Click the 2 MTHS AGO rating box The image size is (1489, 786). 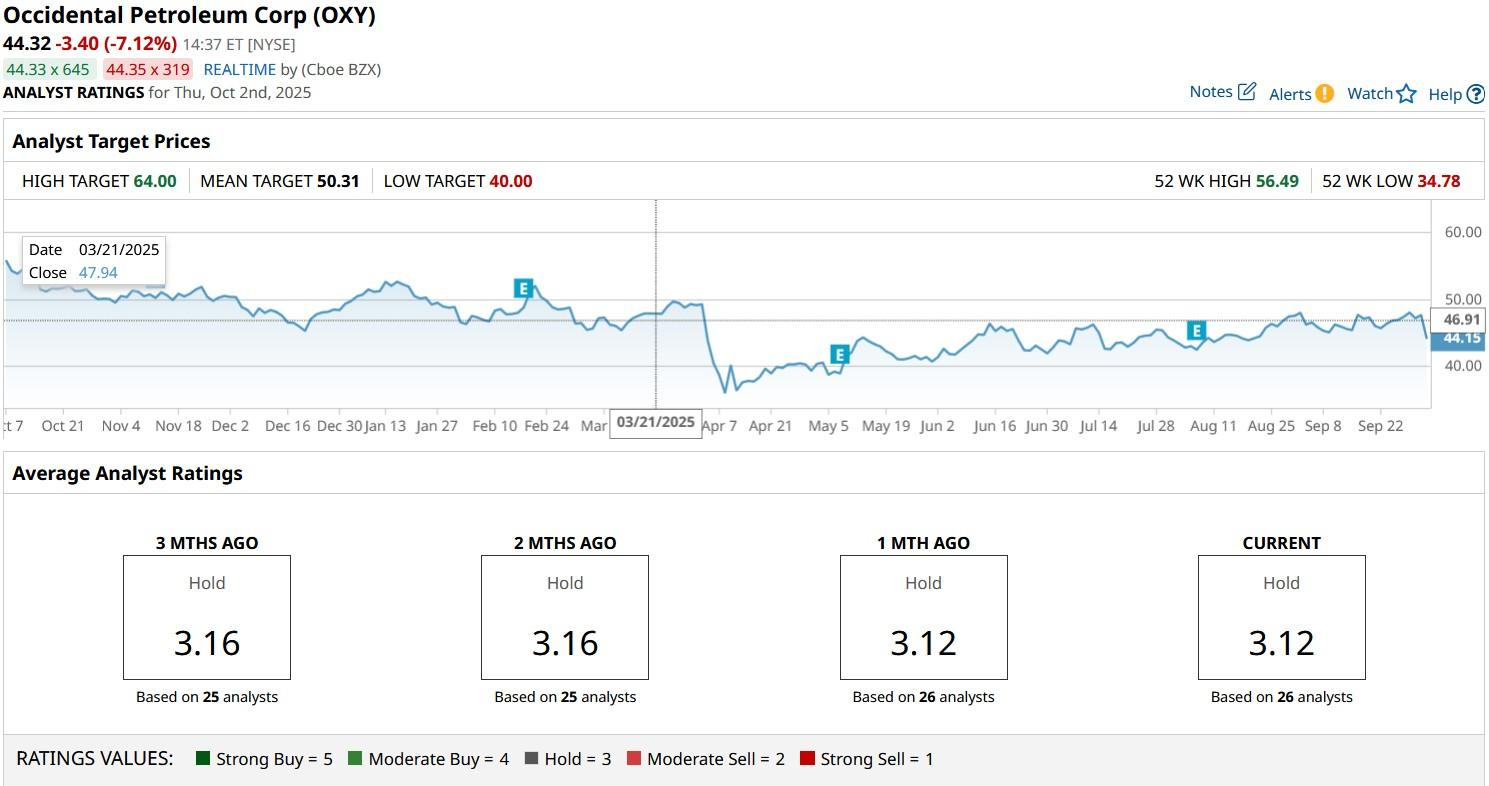pos(565,618)
